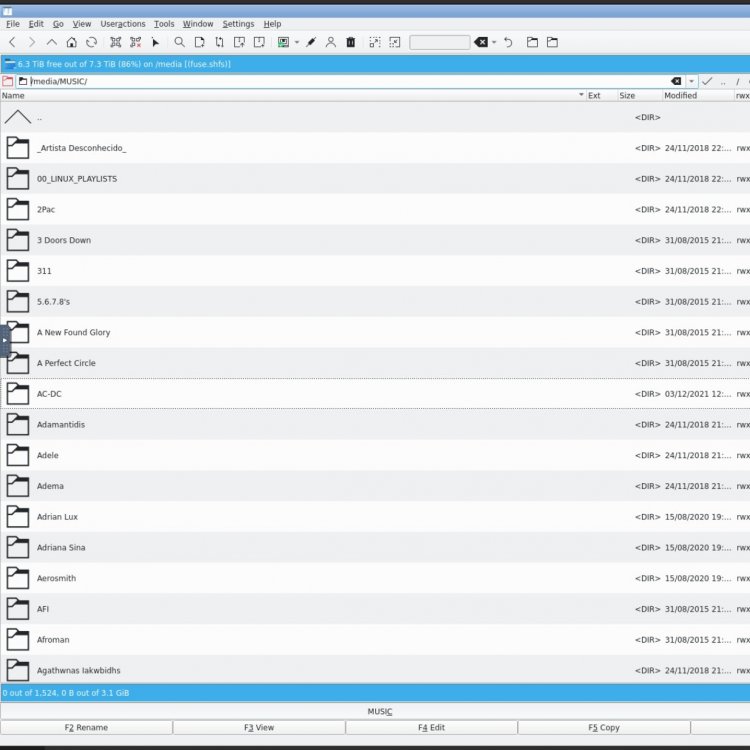
Task: Expand the arrow beside the terminal icon
Action: click(297, 43)
